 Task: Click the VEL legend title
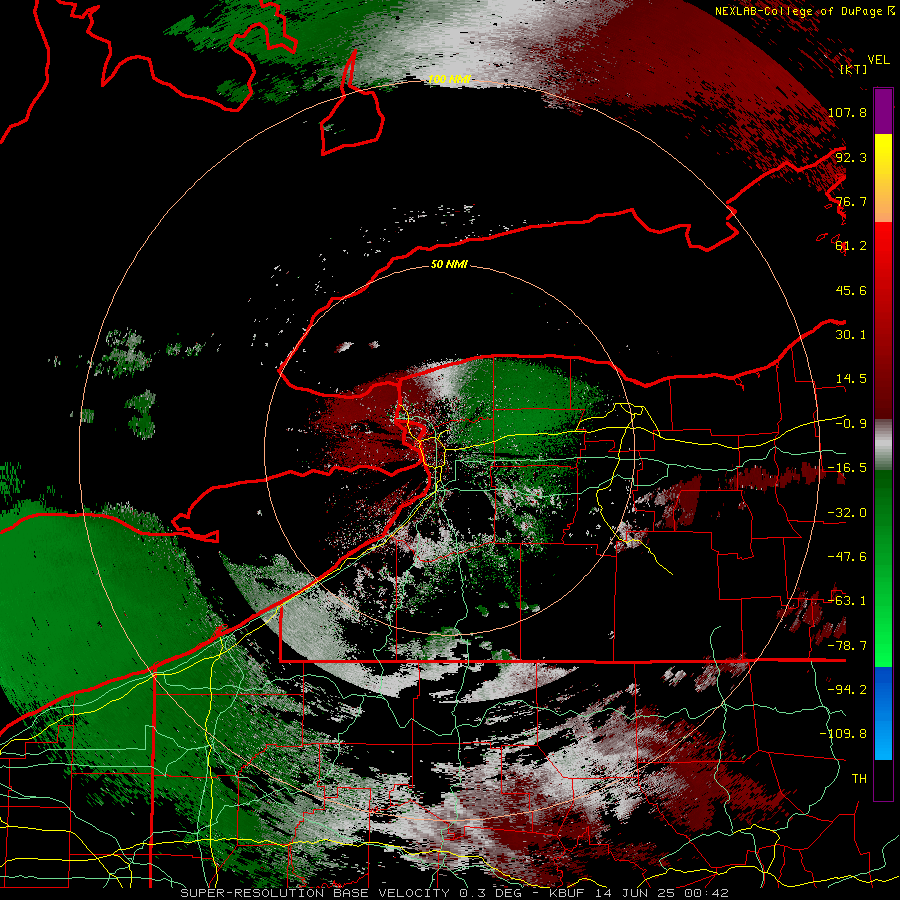[878, 59]
